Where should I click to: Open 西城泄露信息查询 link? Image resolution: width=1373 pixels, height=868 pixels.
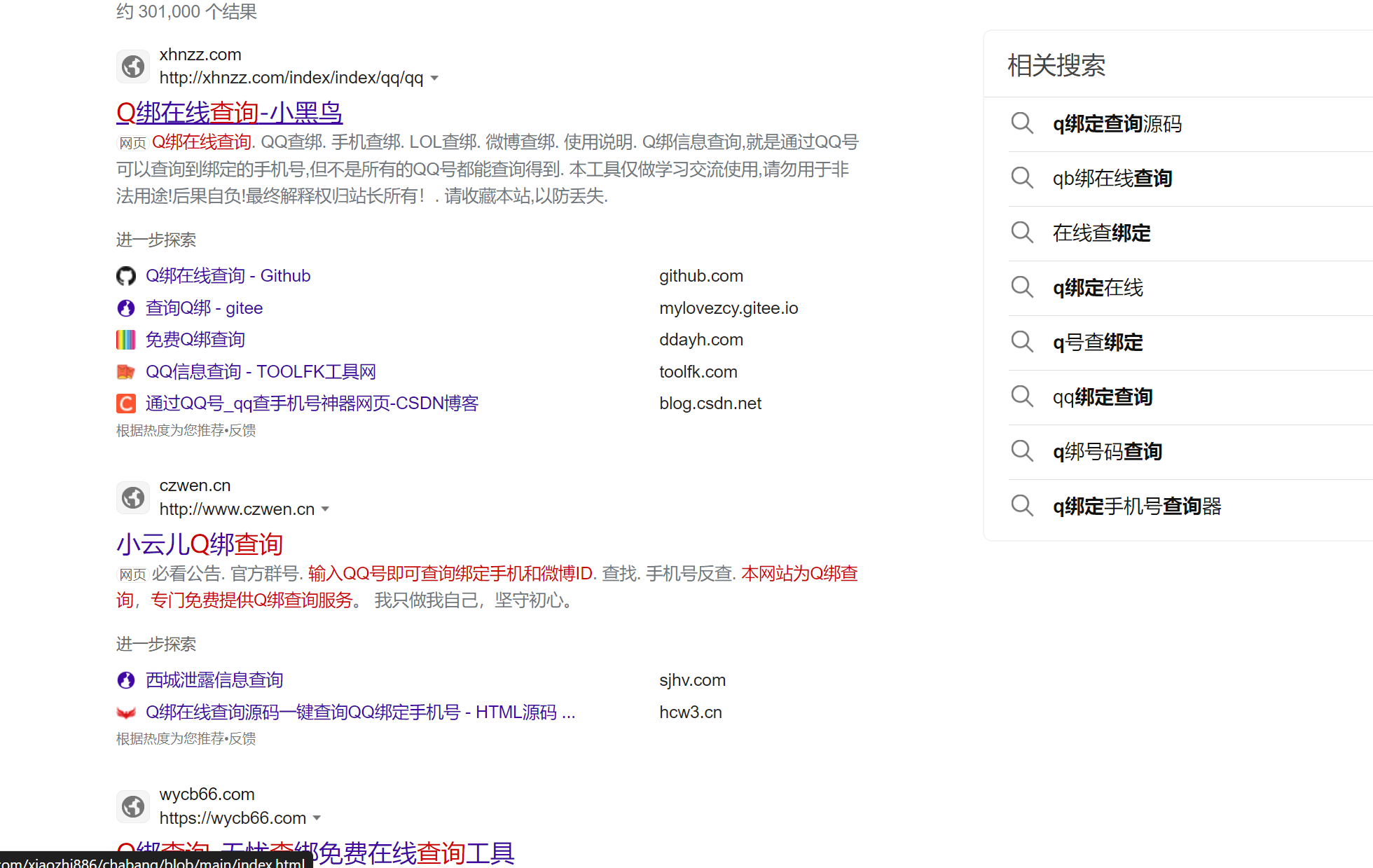(x=214, y=680)
